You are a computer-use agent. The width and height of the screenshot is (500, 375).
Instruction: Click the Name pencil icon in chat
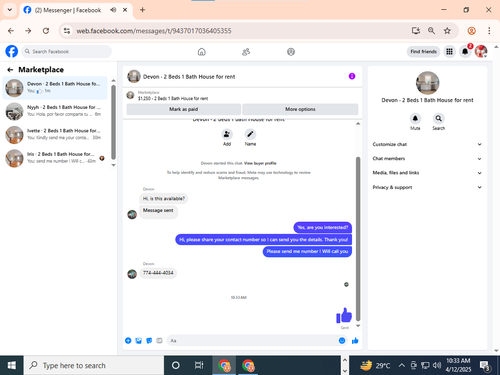click(250, 134)
